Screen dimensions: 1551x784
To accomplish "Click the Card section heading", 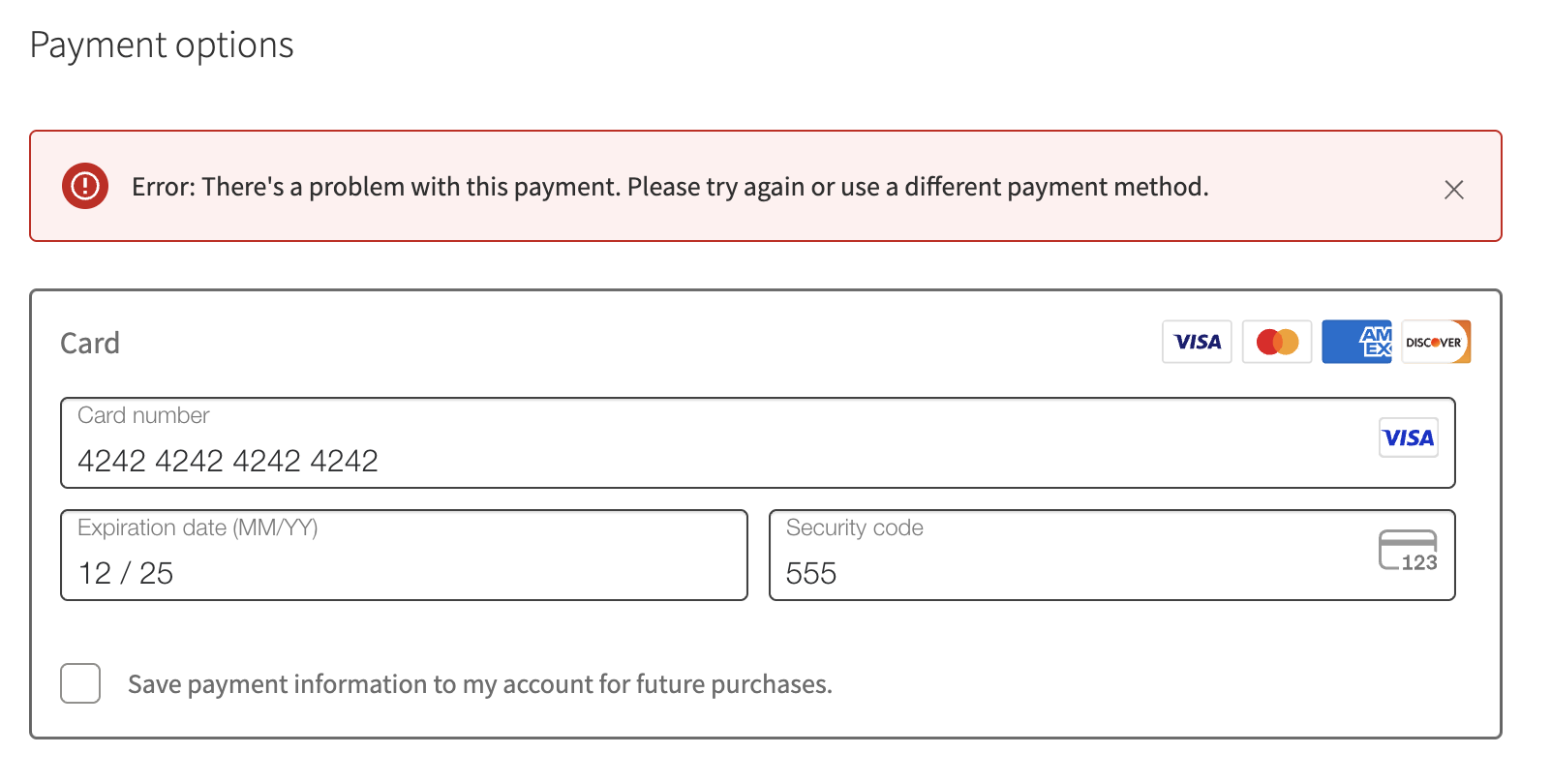I will tap(90, 343).
